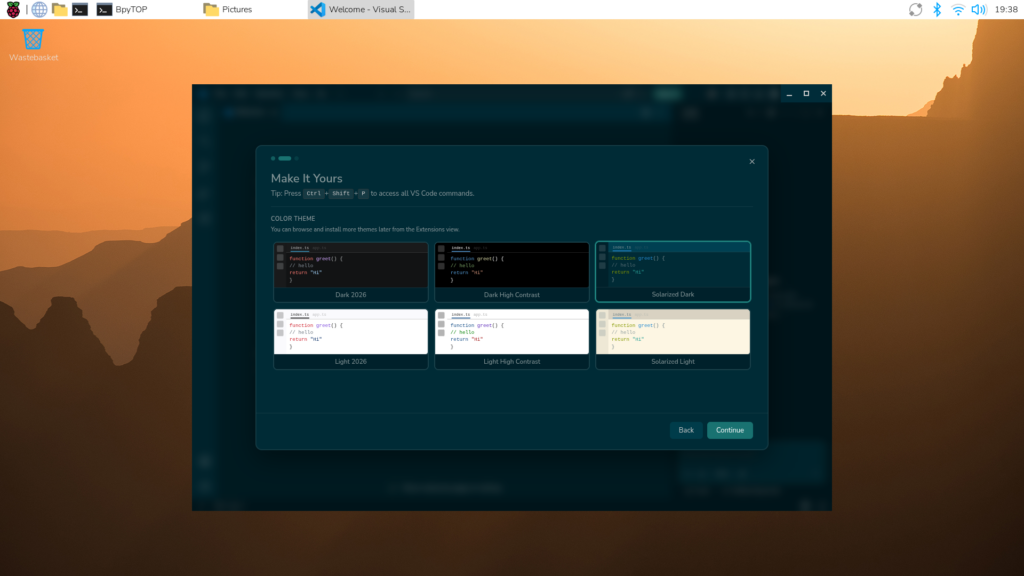The height and width of the screenshot is (576, 1024).
Task: Select the Solarized Light theme card
Action: click(x=673, y=339)
